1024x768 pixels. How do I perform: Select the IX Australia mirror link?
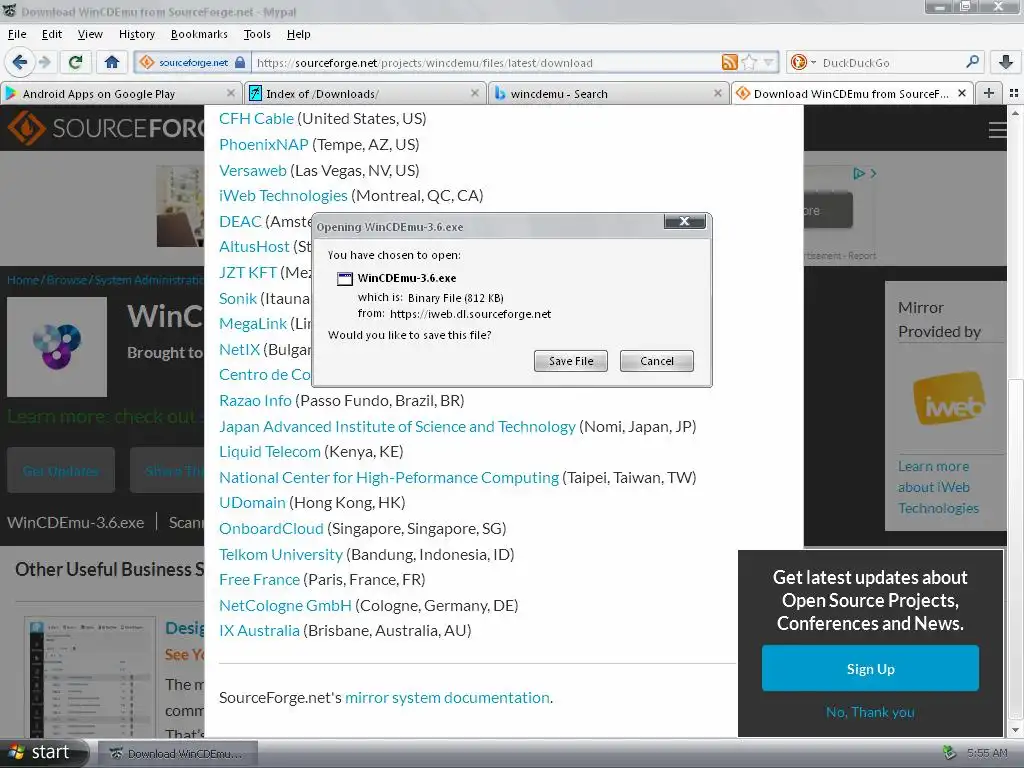tap(259, 631)
